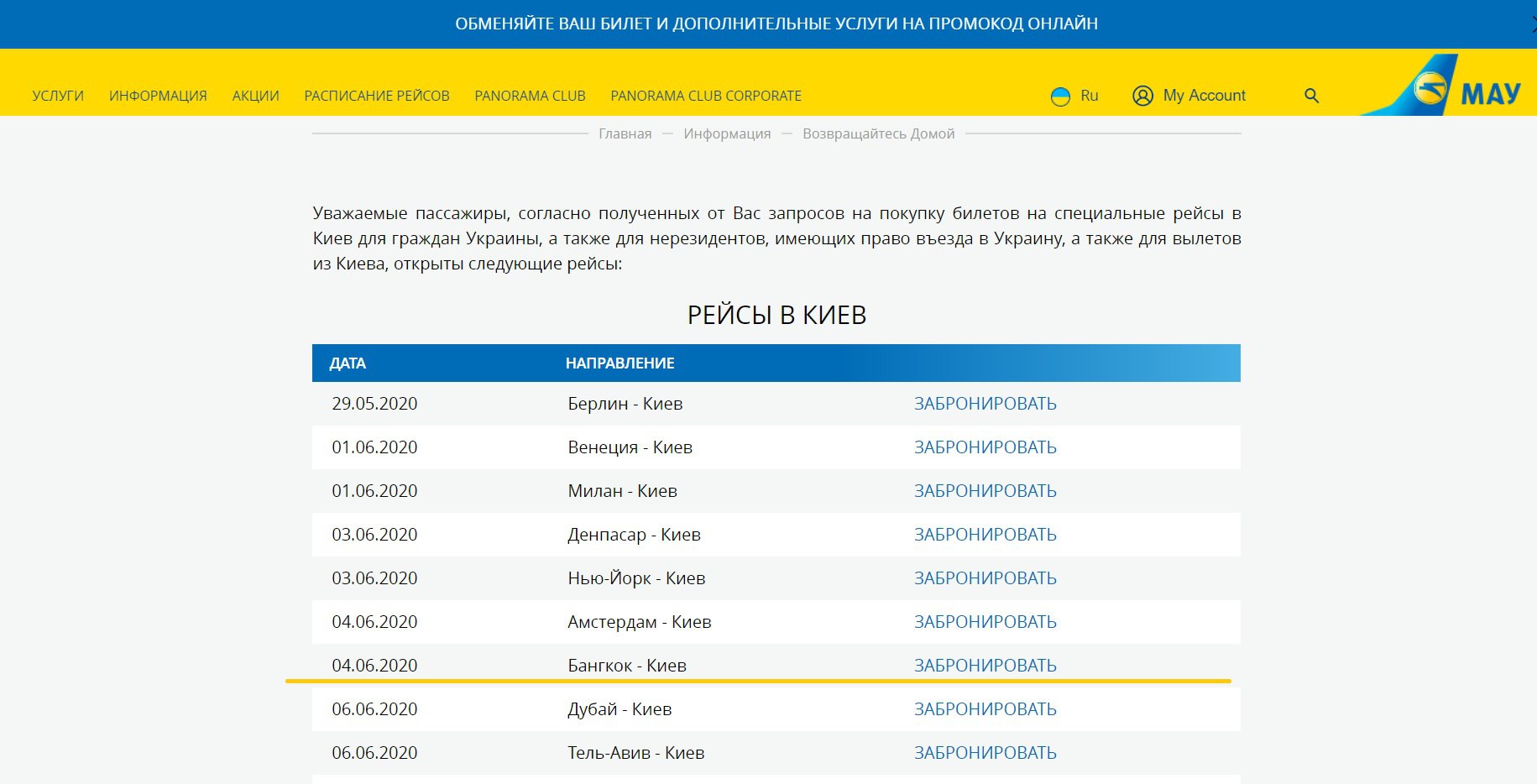Select the Тель-Авив - Киев route text
1537x784 pixels.
point(635,753)
